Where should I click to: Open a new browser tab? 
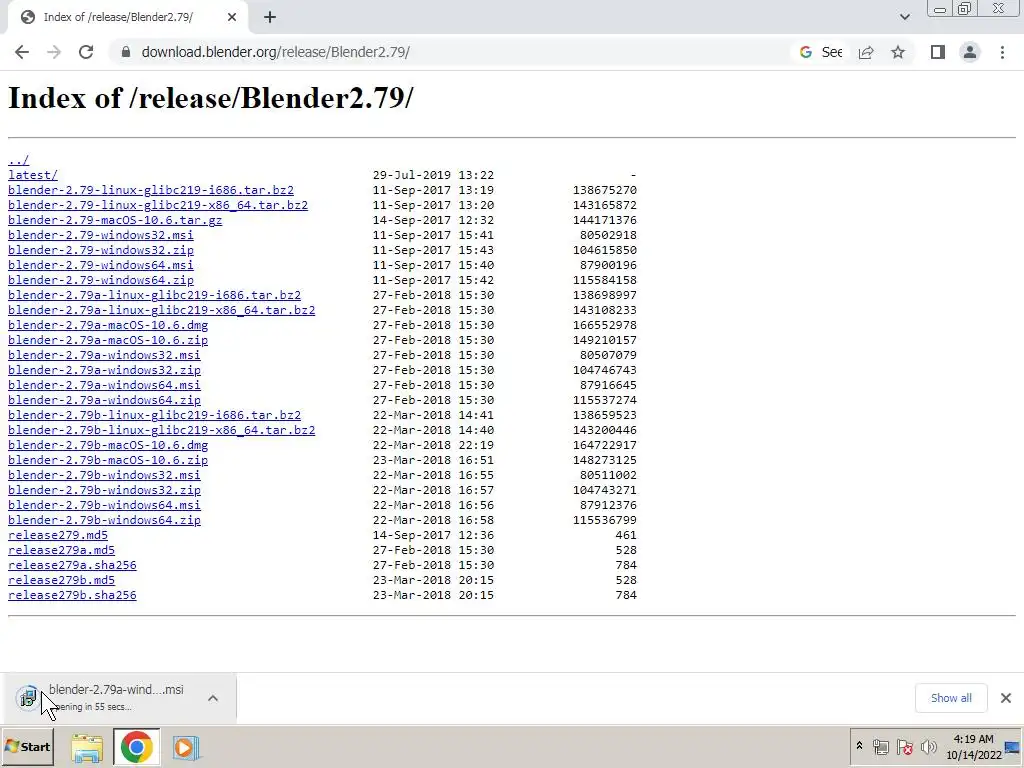click(270, 18)
